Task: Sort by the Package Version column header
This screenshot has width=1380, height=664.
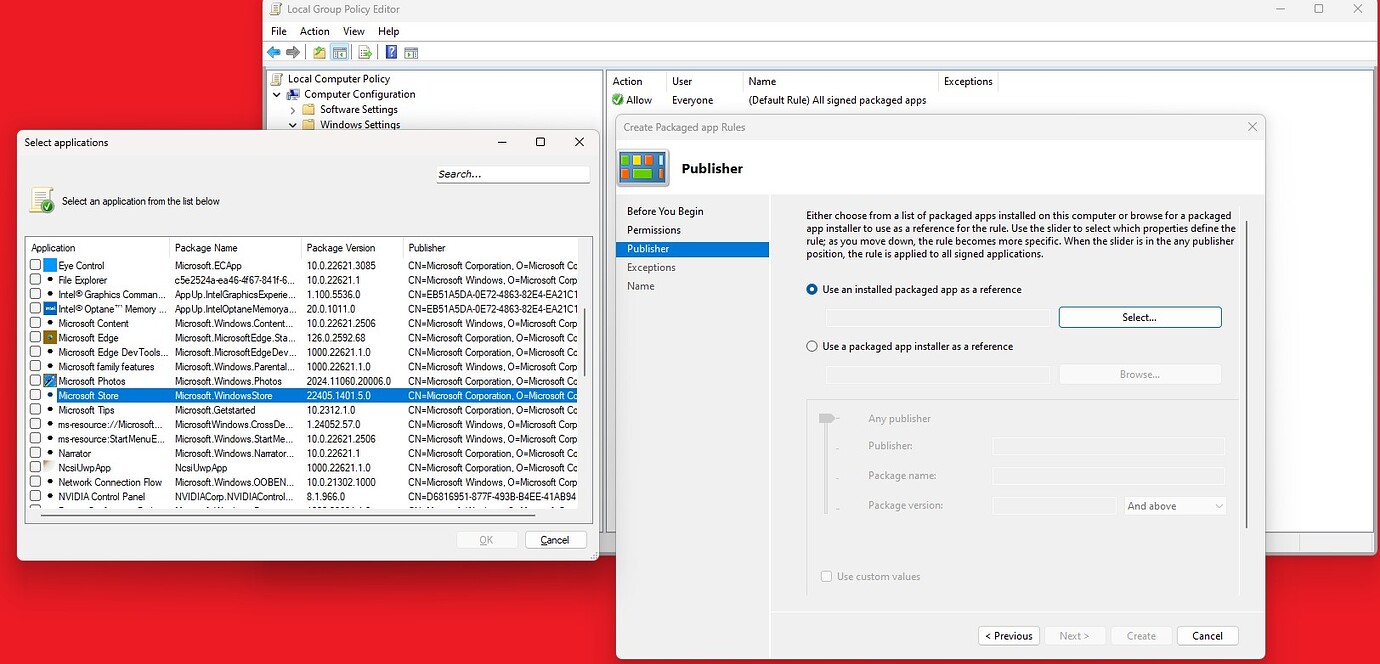Action: [352, 248]
